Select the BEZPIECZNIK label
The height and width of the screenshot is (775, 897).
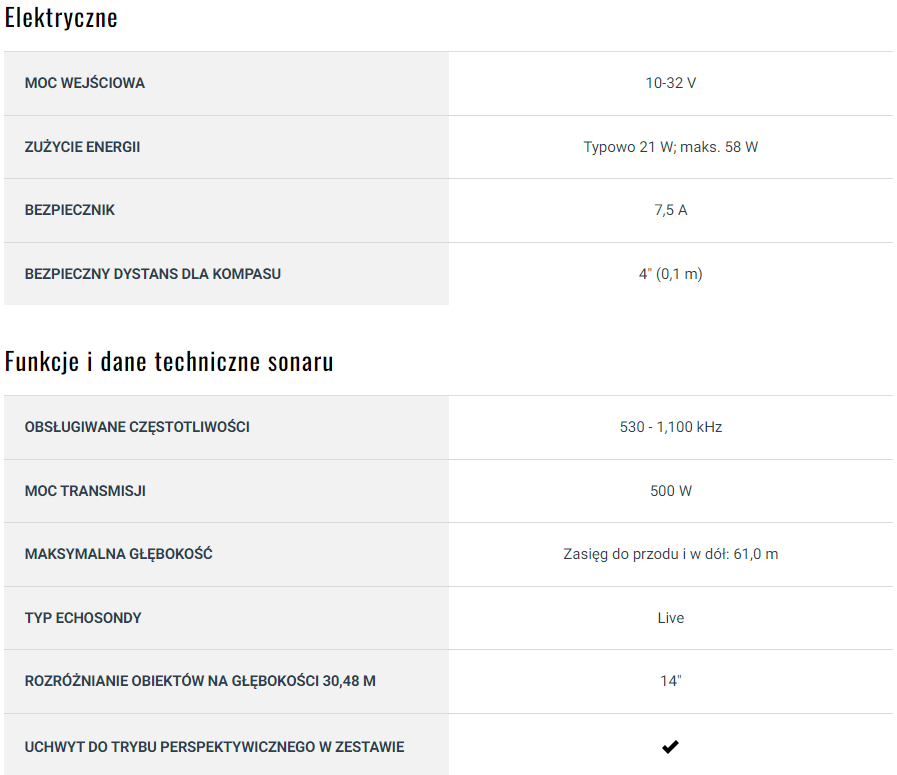tap(70, 210)
